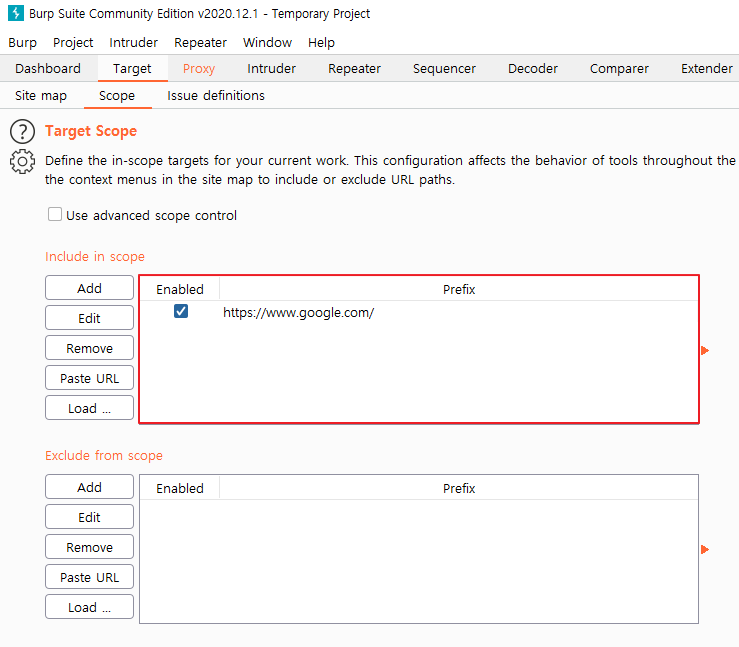739x647 pixels.
Task: Click Enabled column header in Exclude table
Action: click(180, 488)
